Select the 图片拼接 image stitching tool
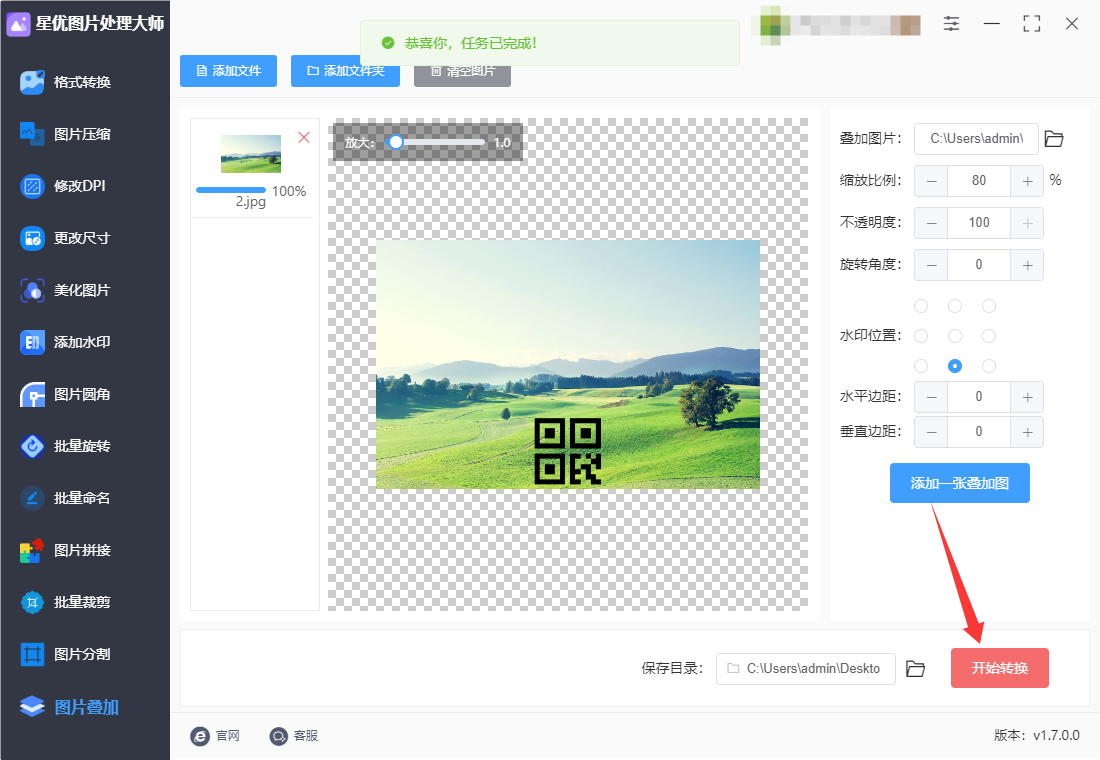 click(65, 550)
